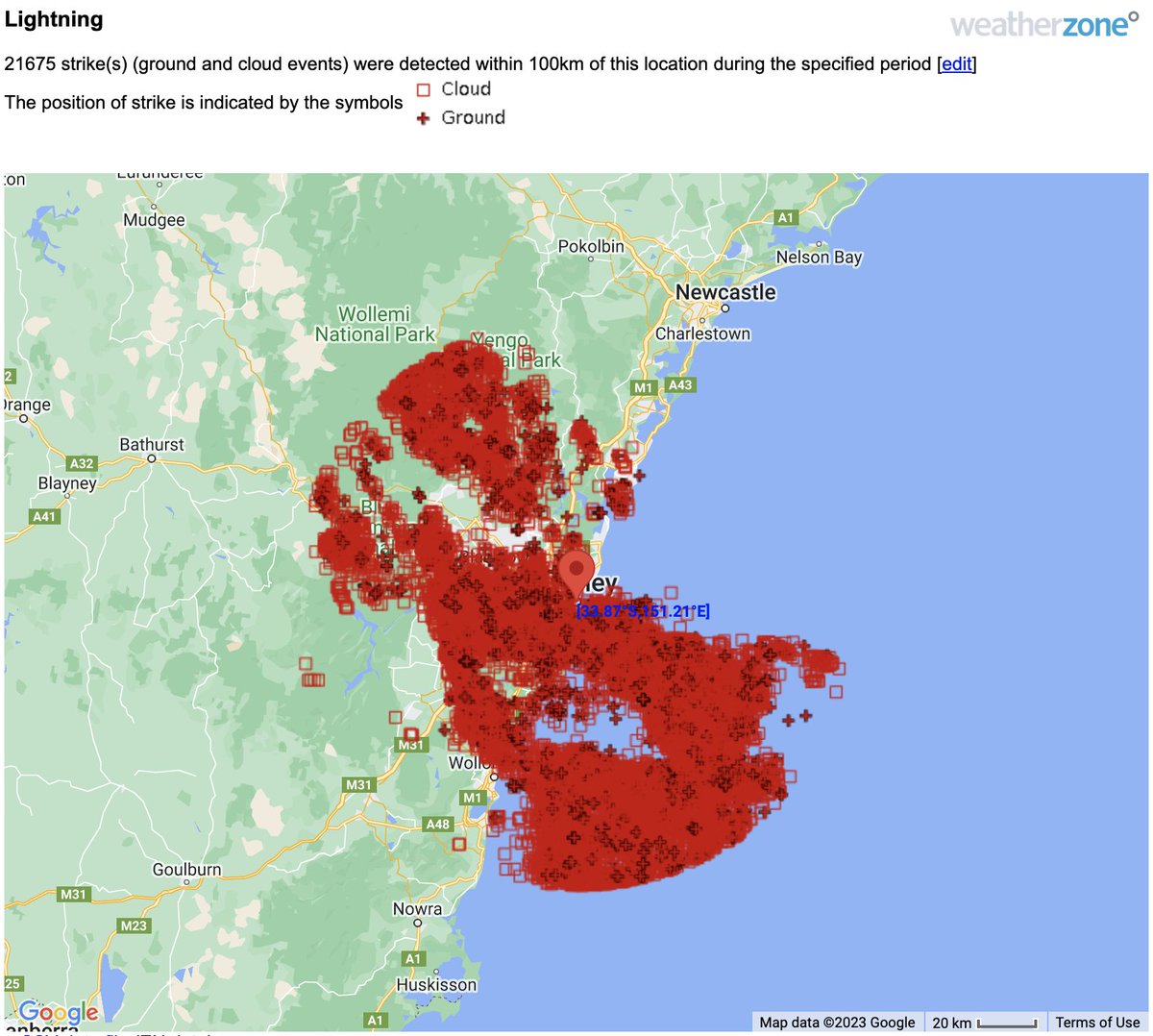Click the M31 route shield near Goulburn
Image resolution: width=1153 pixels, height=1036 pixels.
coord(74,895)
